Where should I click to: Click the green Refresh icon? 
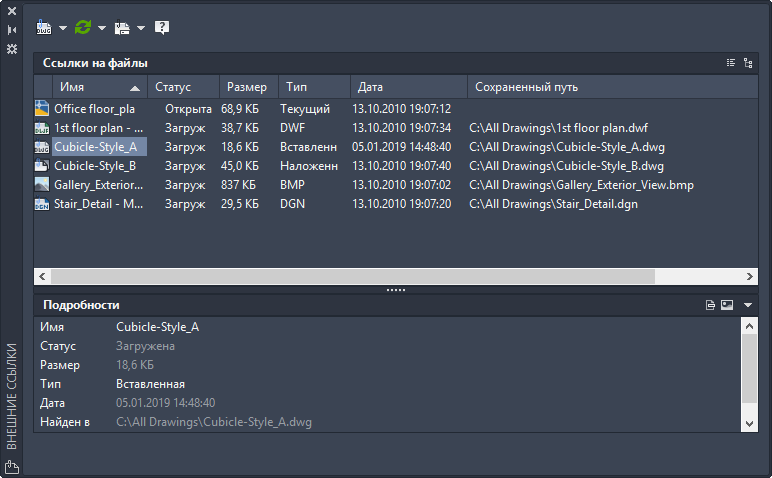(83, 28)
